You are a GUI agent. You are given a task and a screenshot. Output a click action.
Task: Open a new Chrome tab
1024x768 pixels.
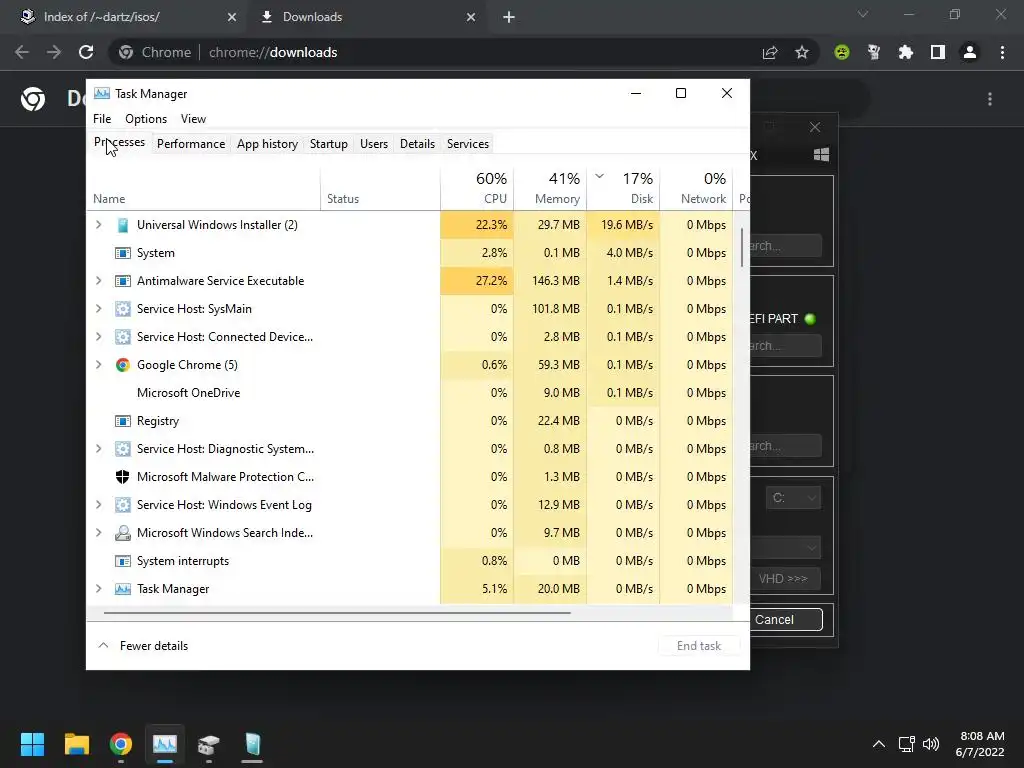tap(509, 17)
